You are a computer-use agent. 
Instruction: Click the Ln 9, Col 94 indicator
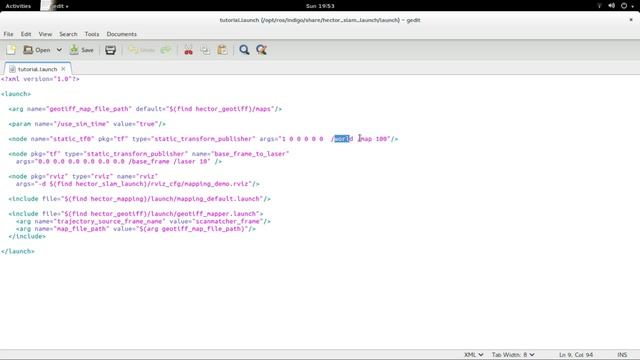tap(576, 355)
